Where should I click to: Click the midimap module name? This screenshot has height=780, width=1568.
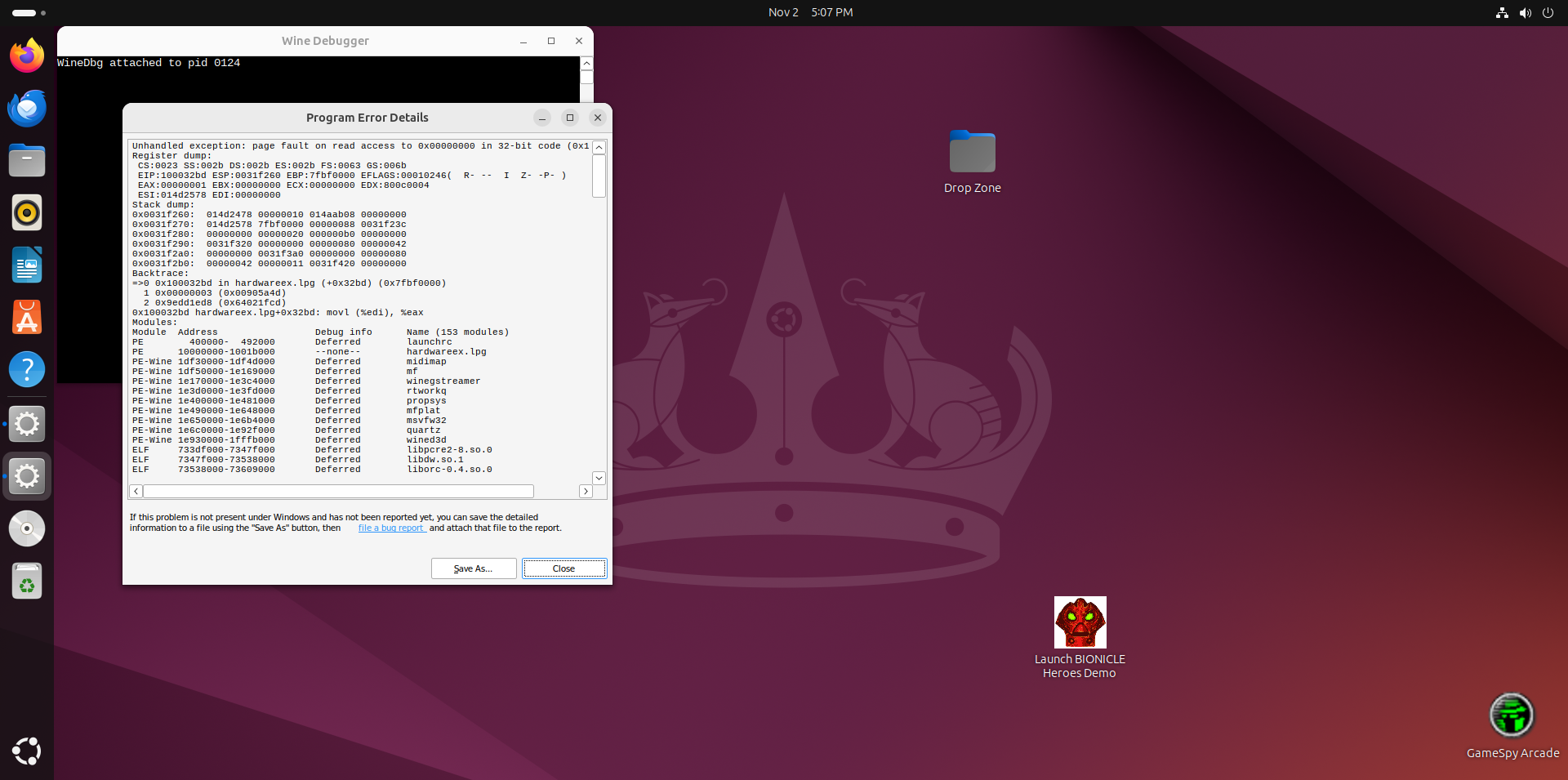[x=426, y=362]
